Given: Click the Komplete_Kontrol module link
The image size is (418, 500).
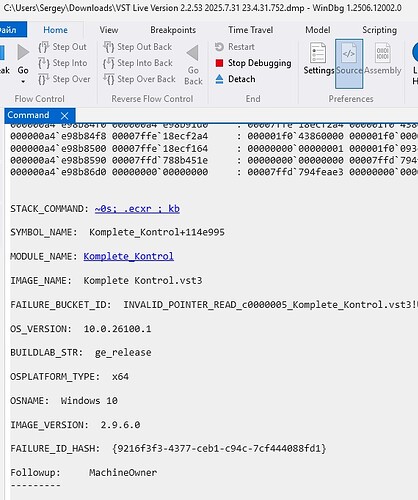Looking at the screenshot, I should click(x=128, y=256).
